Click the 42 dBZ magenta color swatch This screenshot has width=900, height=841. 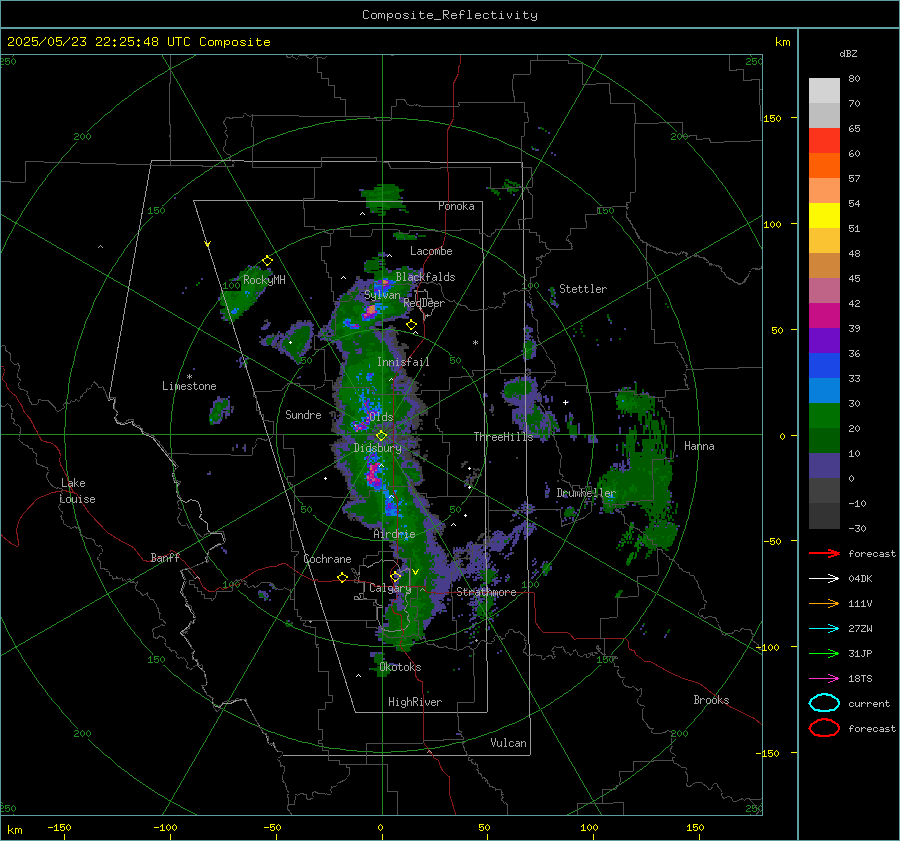click(824, 315)
